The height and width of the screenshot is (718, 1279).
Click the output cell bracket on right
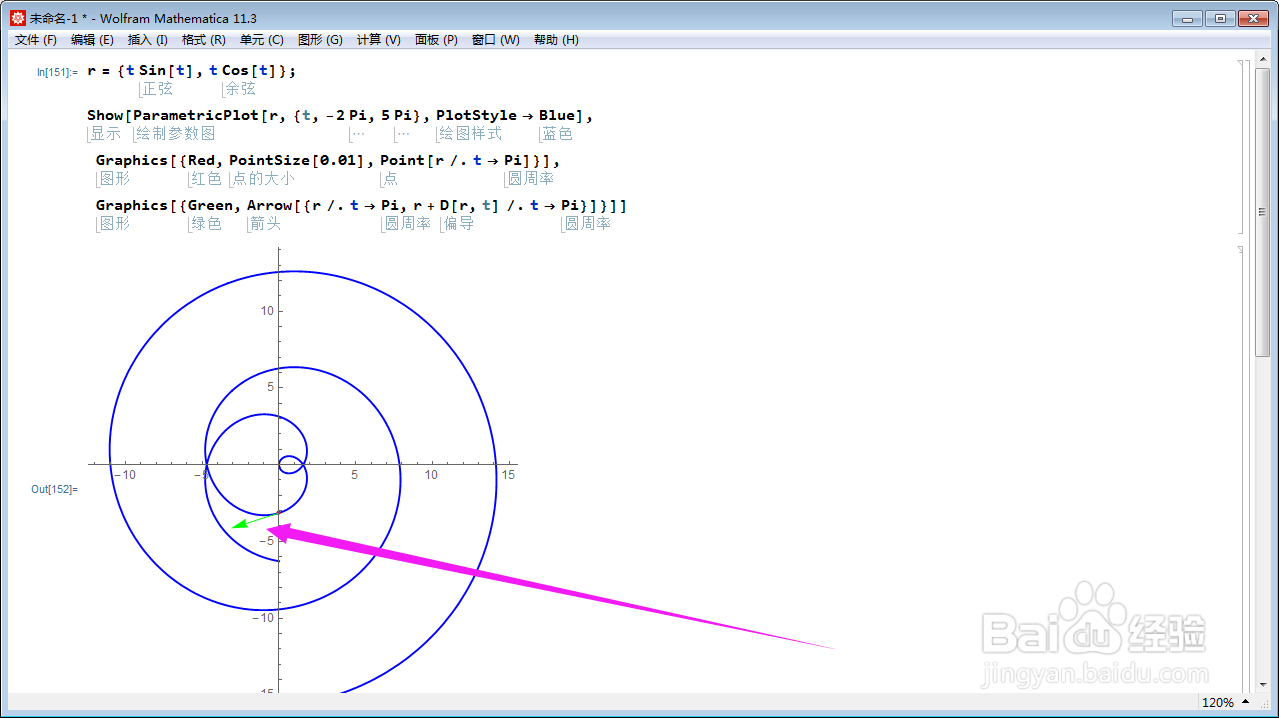pyautogui.click(x=1243, y=470)
